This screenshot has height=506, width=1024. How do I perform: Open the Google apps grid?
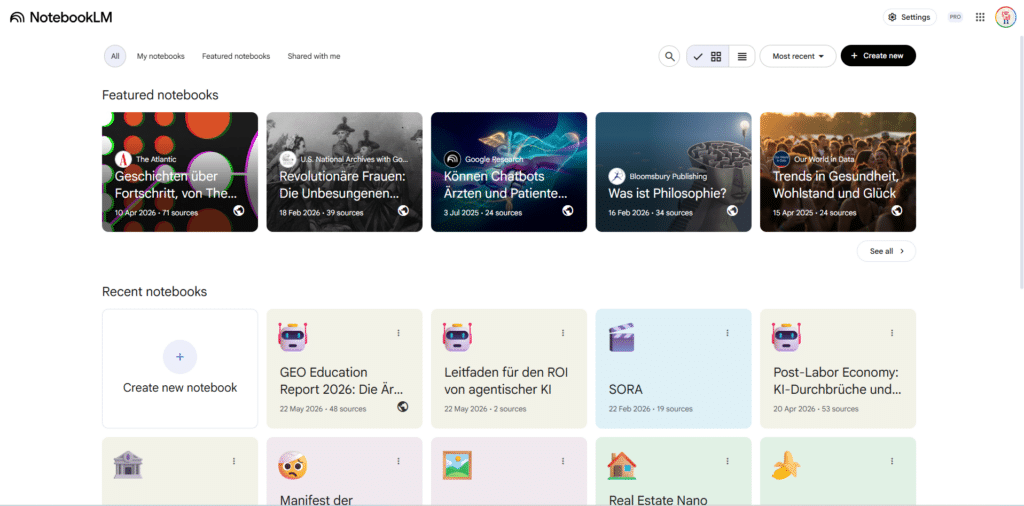[980, 17]
